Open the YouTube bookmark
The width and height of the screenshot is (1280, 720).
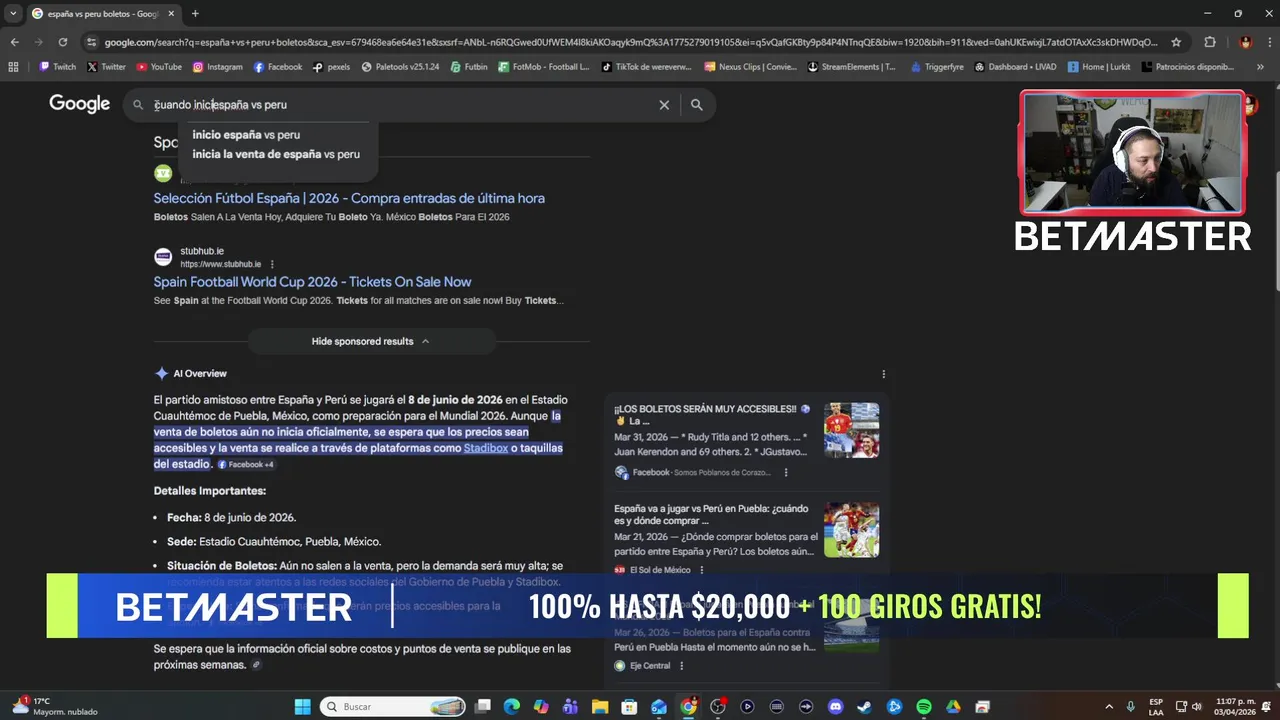(x=159, y=67)
